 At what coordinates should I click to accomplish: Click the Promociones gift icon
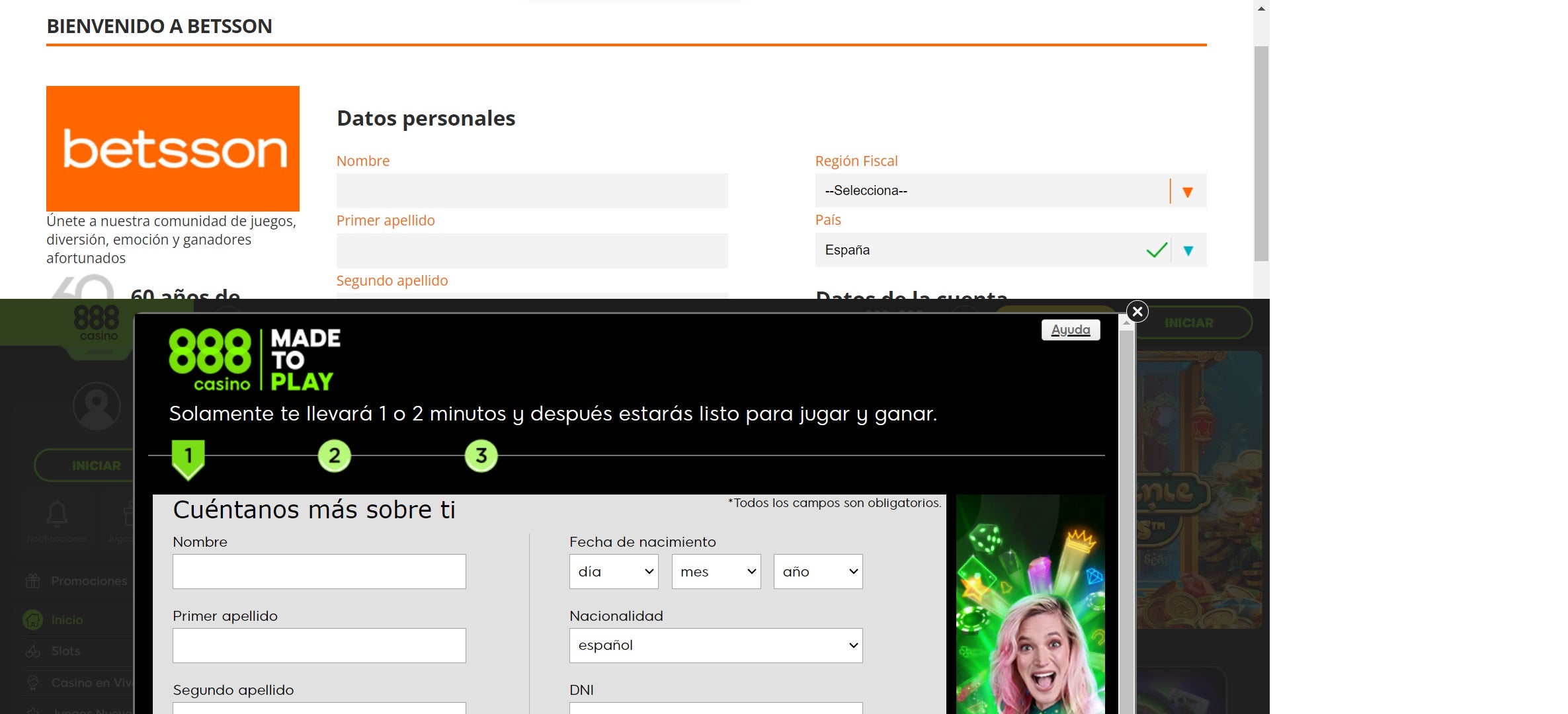[x=33, y=581]
